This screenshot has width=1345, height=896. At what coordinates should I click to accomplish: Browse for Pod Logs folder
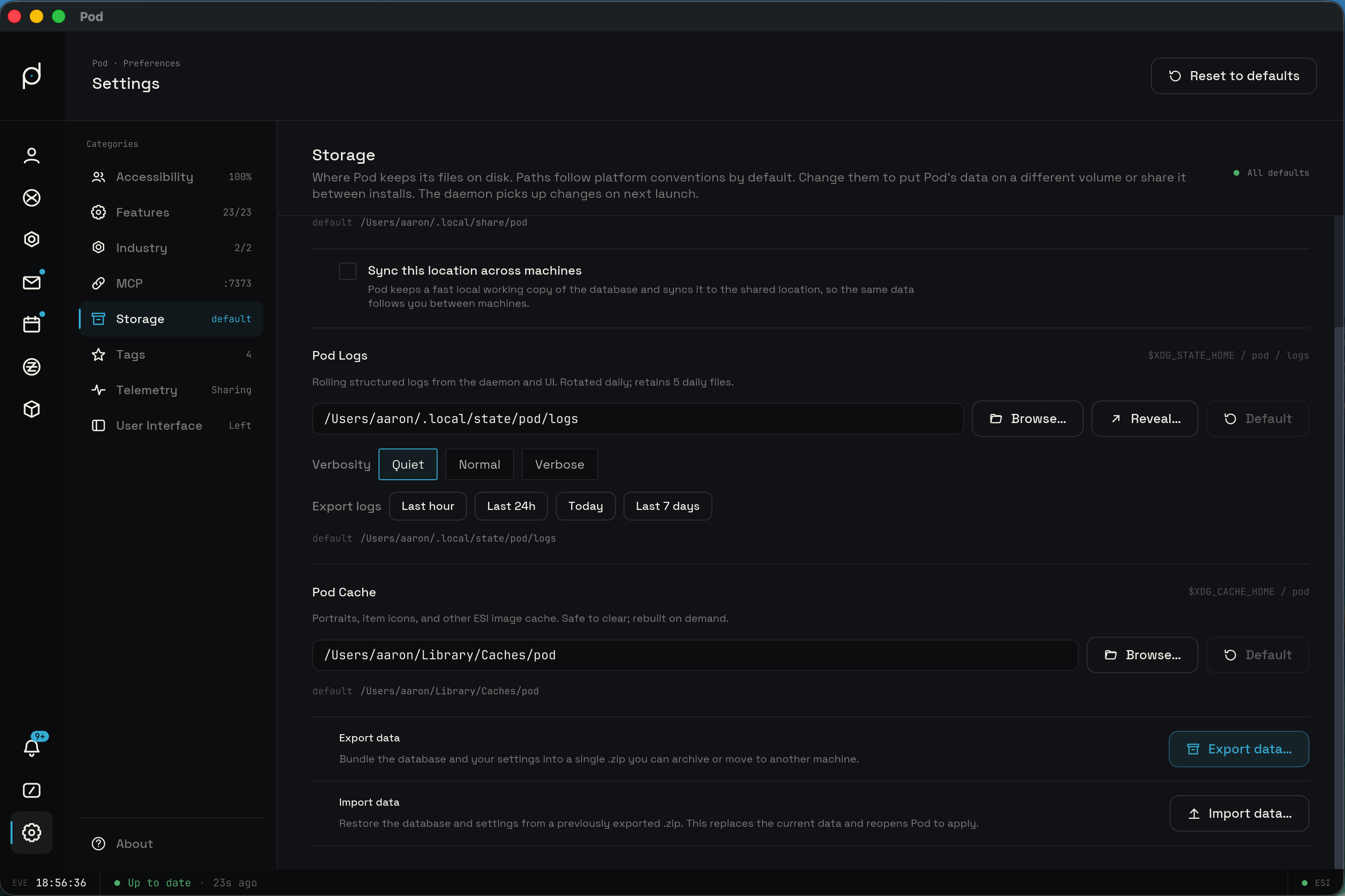(1027, 419)
